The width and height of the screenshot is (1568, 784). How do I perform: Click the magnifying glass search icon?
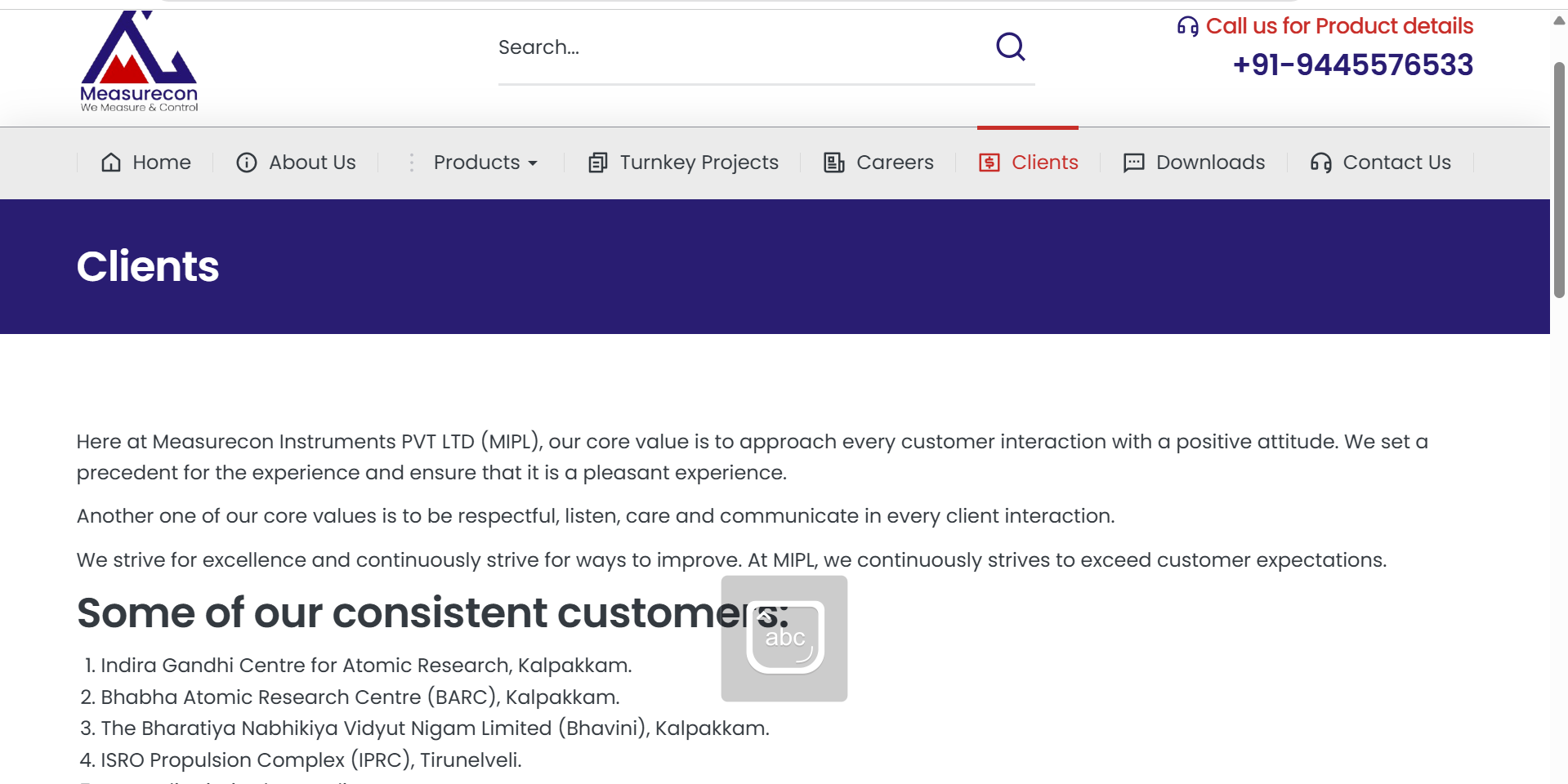click(1011, 47)
